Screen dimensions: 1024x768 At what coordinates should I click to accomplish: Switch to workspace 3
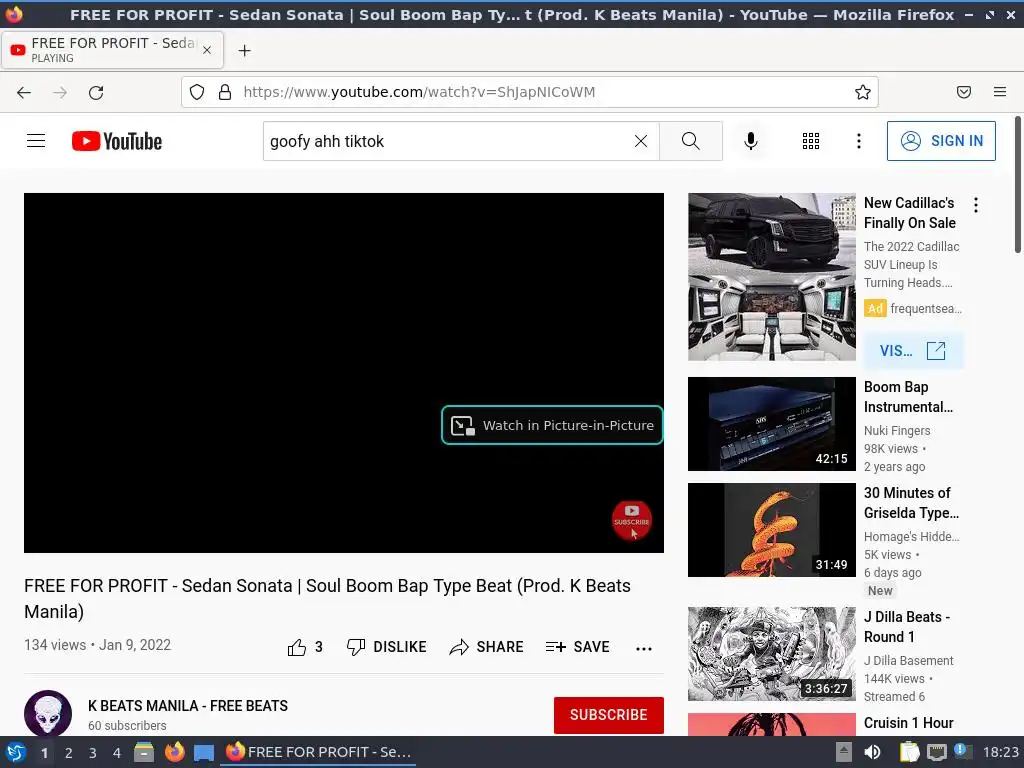tap(93, 753)
